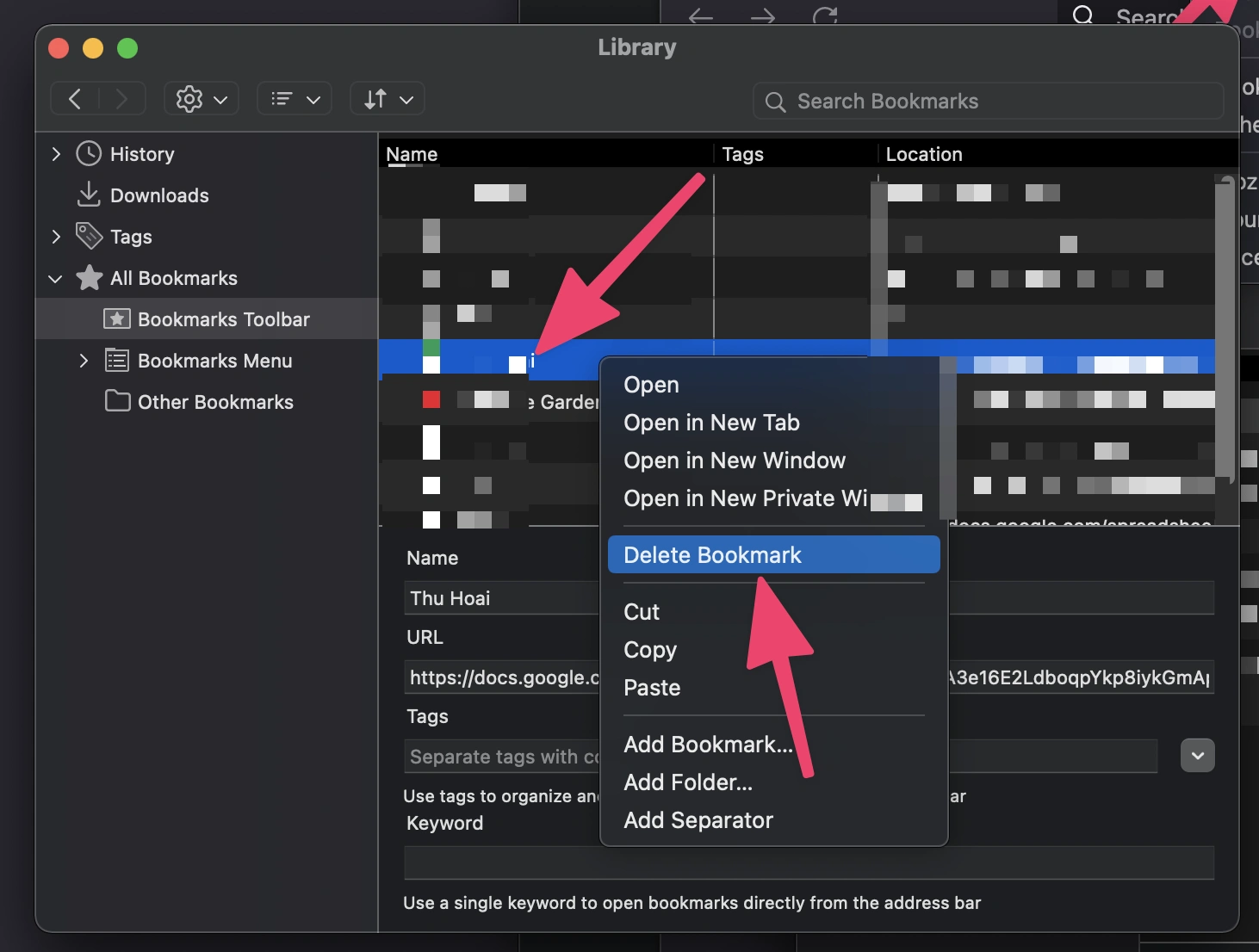Select Other Bookmarks folder
This screenshot has width=1259, height=952.
(x=216, y=402)
